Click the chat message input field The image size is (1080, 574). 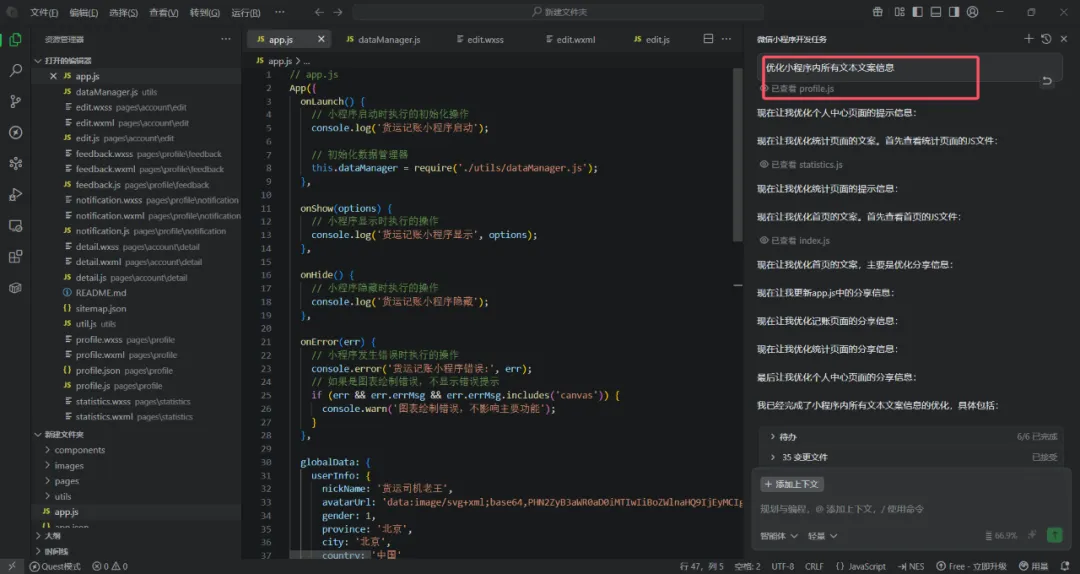913,509
